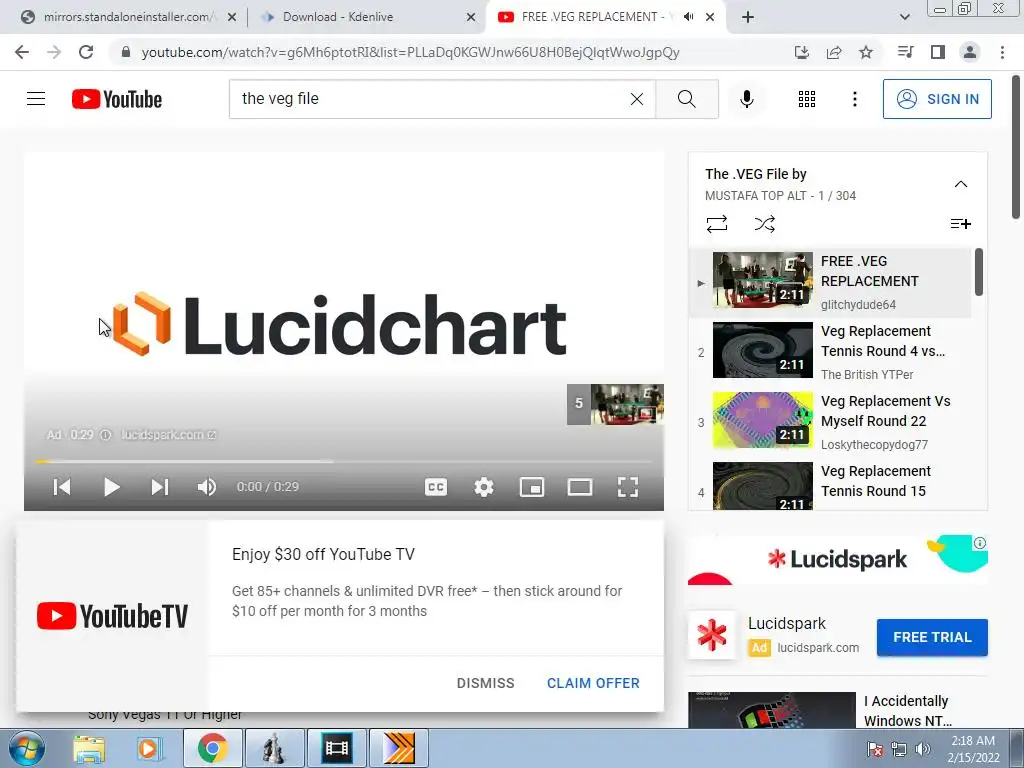
Task: Save the playlist with the add-to-list icon
Action: pyautogui.click(x=960, y=224)
